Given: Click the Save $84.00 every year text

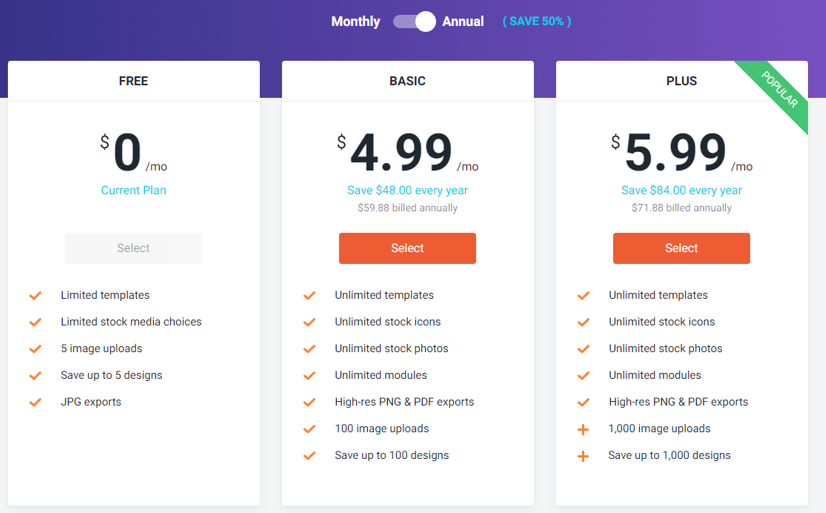Looking at the screenshot, I should (681, 190).
